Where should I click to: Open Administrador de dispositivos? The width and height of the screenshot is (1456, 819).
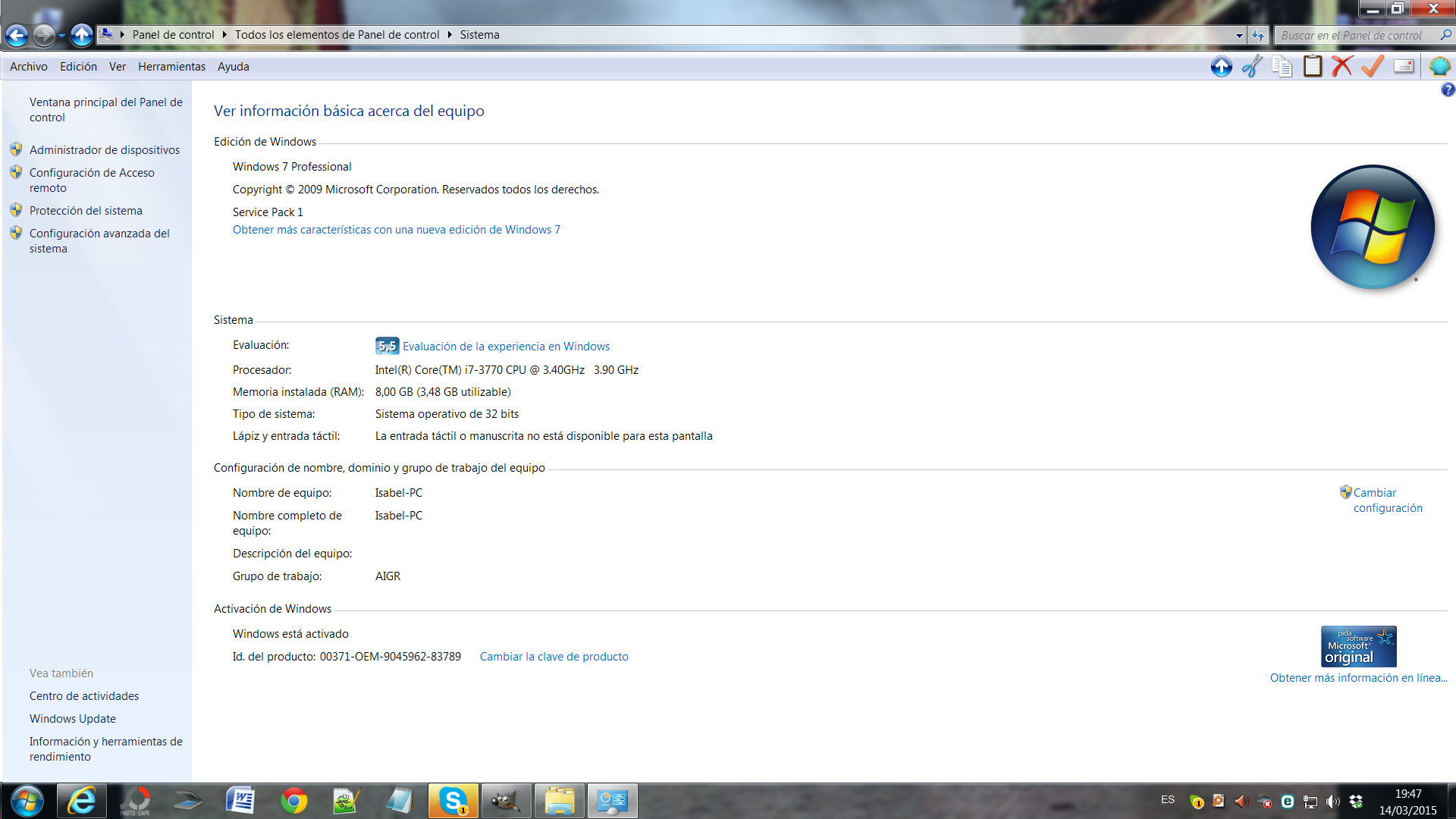[105, 150]
